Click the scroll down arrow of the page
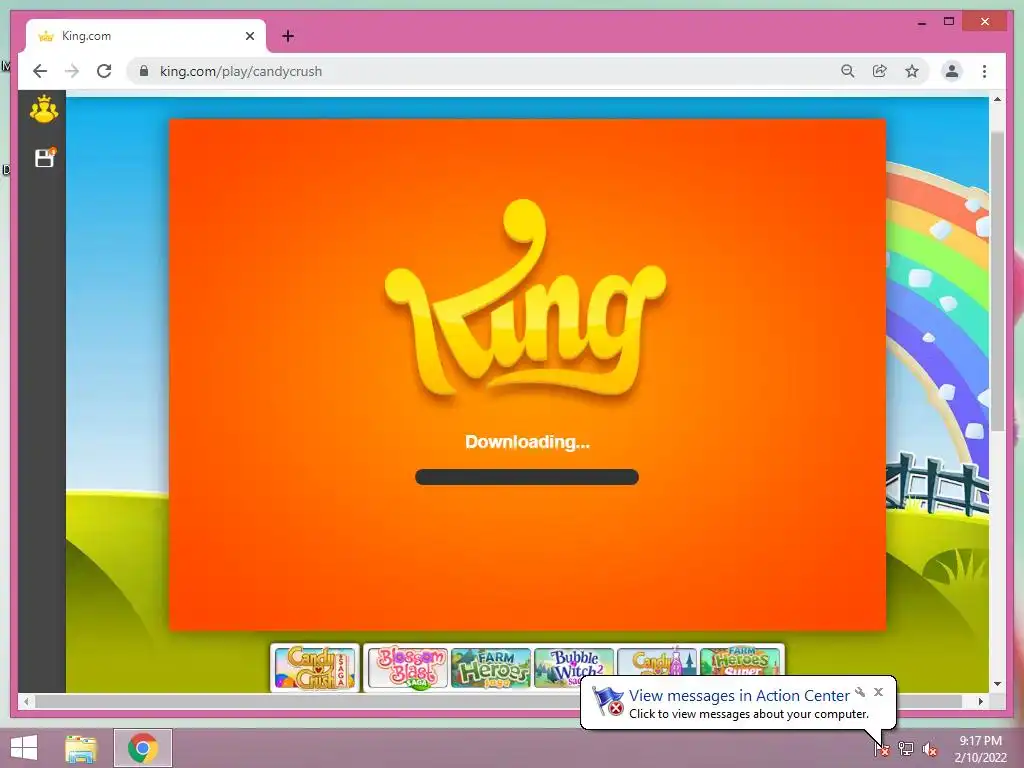 (997, 684)
